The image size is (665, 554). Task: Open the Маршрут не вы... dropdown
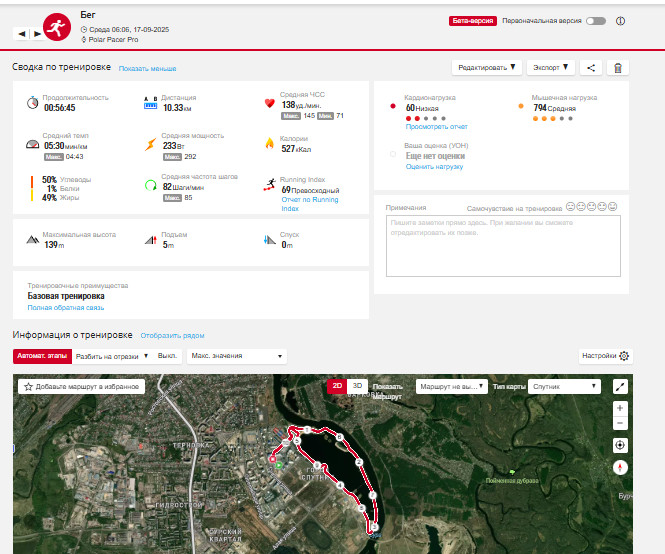pyautogui.click(x=452, y=386)
